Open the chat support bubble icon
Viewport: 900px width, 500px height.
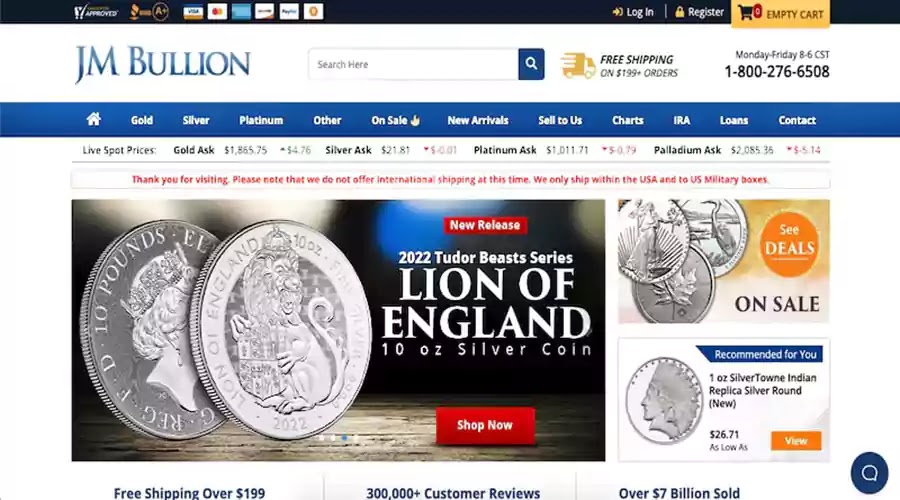[869, 472]
